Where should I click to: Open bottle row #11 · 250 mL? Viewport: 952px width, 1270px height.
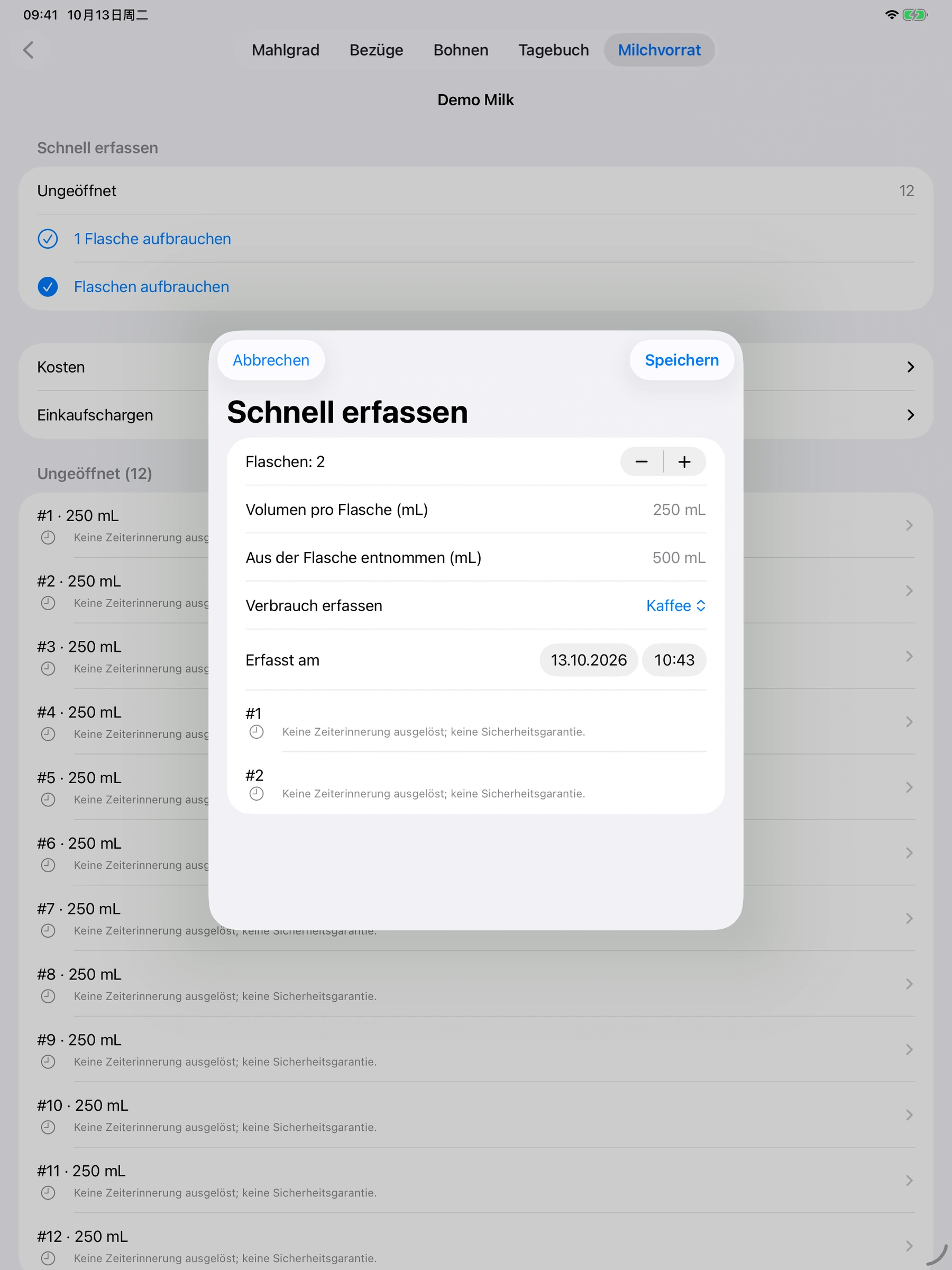[475, 1181]
